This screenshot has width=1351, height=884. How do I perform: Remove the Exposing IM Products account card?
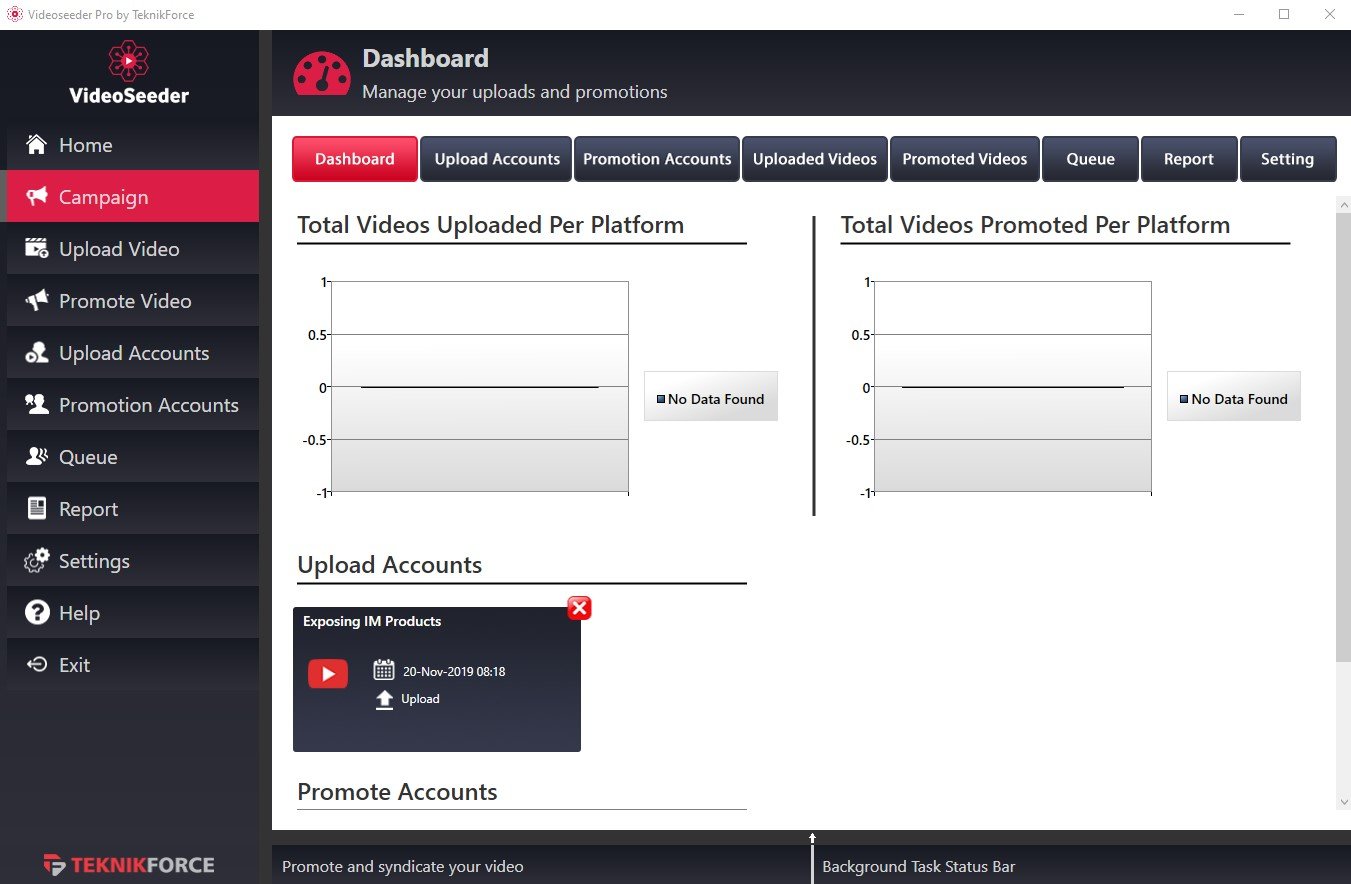579,608
